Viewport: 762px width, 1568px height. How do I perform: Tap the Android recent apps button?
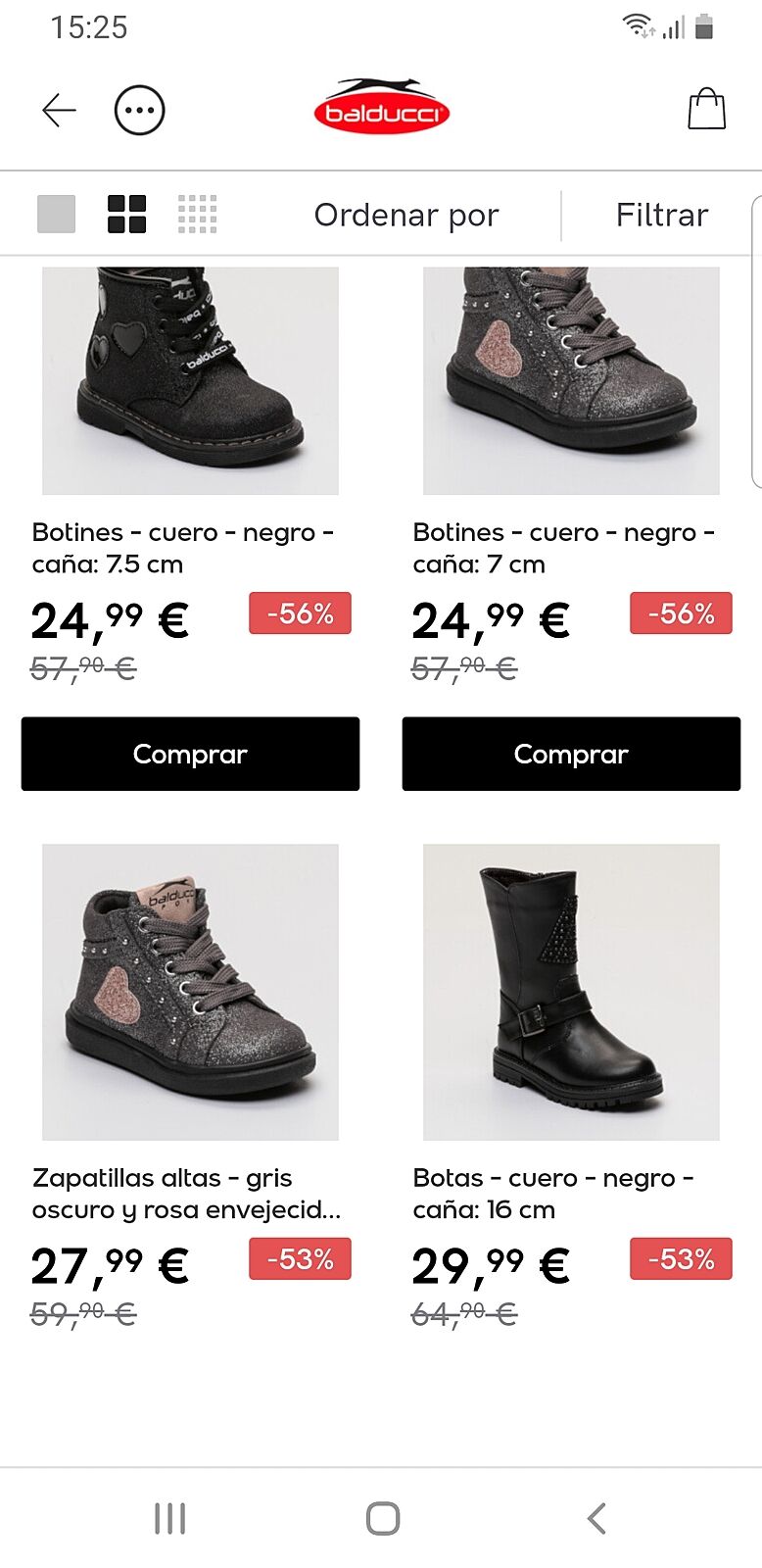[x=169, y=1518]
